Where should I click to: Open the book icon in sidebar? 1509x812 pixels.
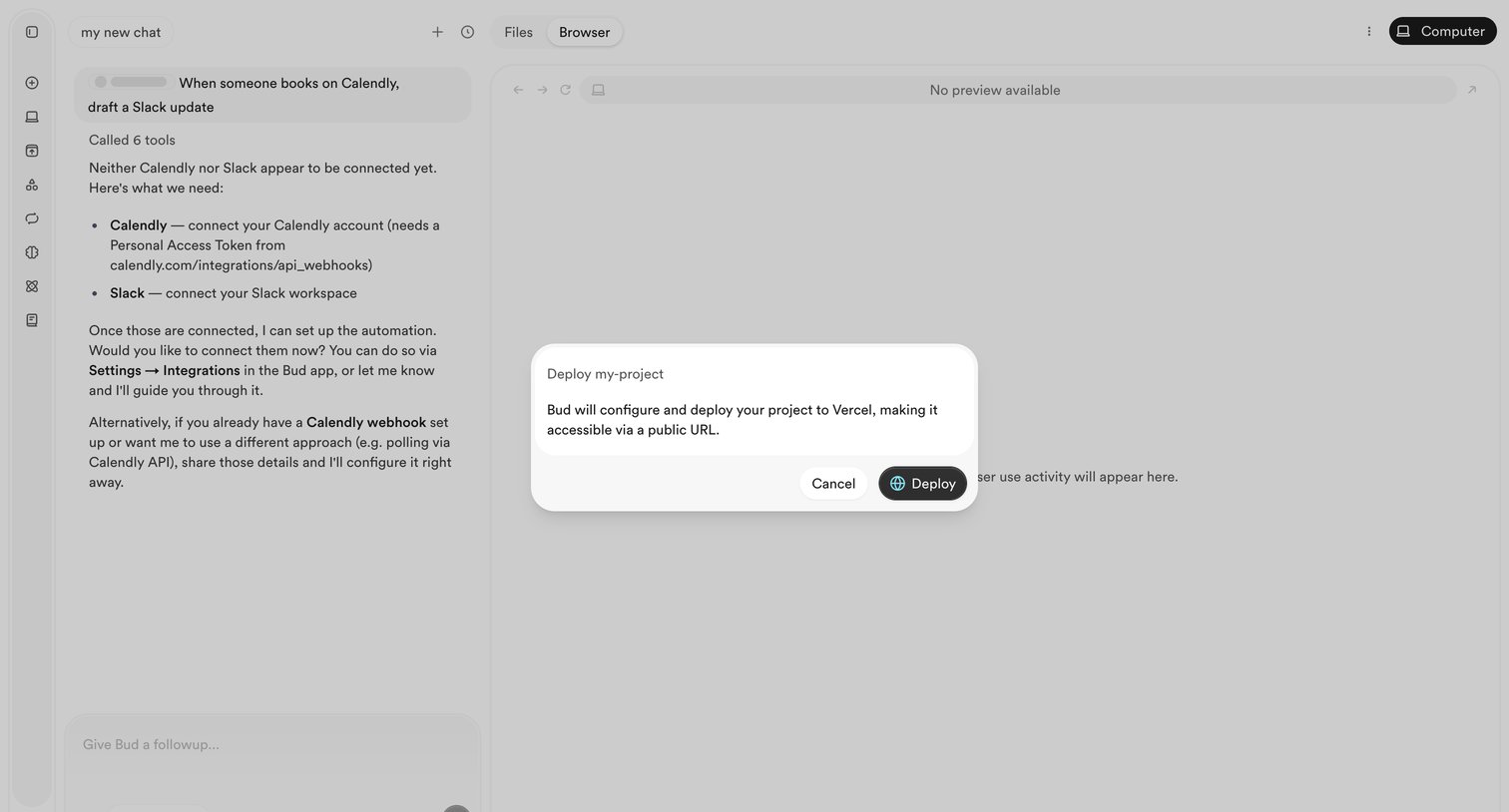[x=32, y=320]
